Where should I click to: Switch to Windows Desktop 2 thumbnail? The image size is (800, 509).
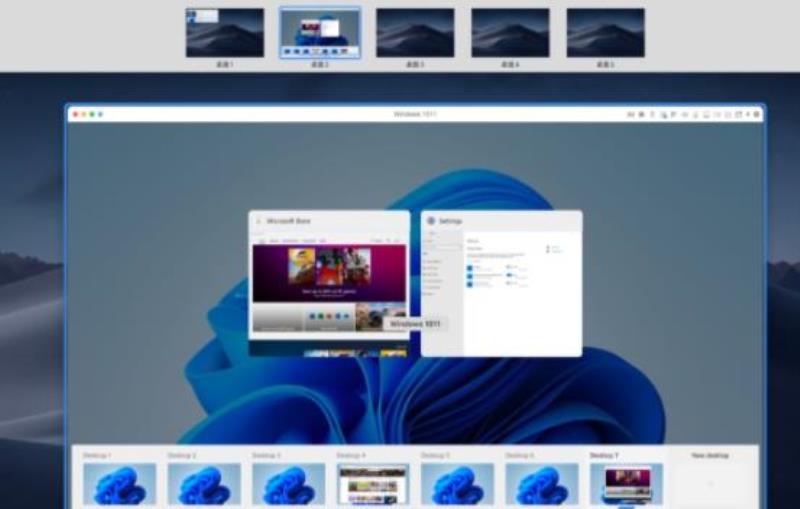tap(204, 483)
